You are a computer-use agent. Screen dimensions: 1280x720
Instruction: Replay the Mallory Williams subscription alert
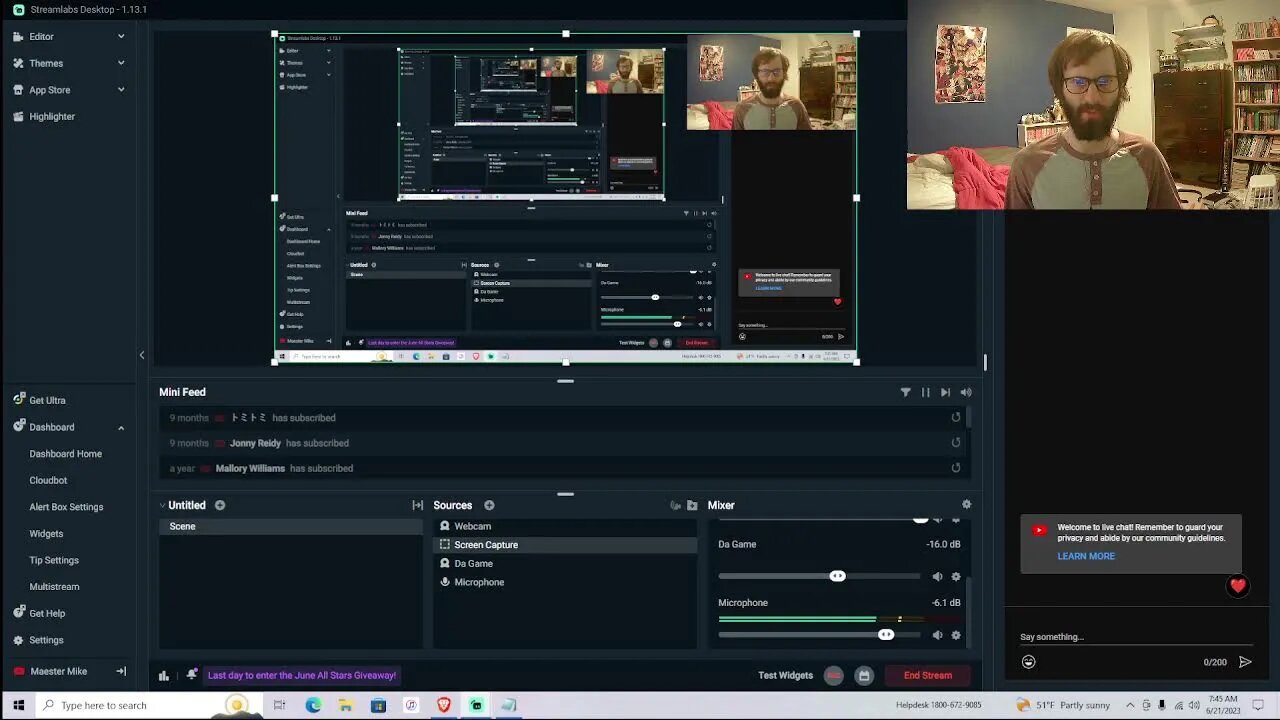(956, 468)
